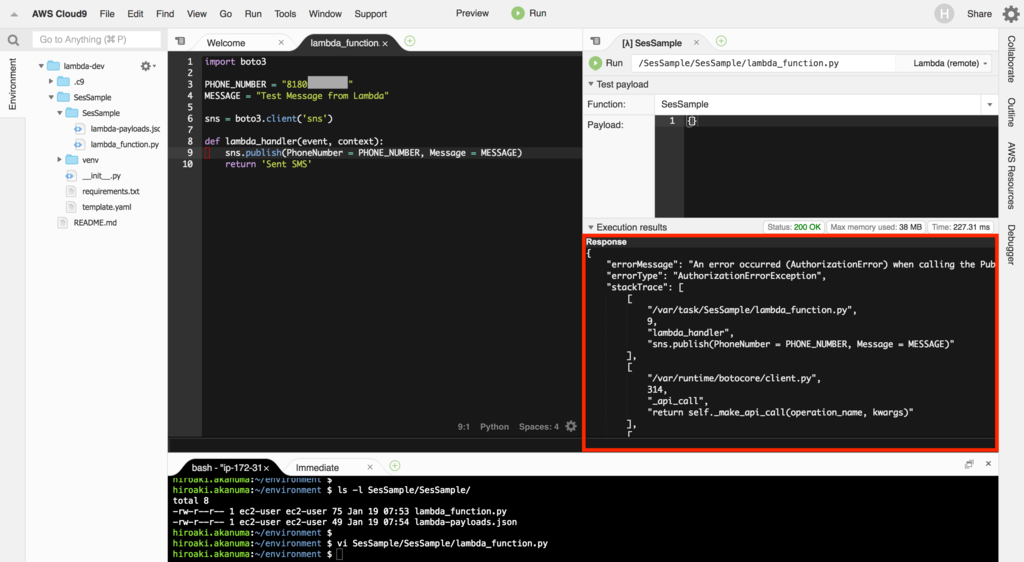Click the Go to Anything search field
Screen dimensions: 1024x562
coord(97,40)
